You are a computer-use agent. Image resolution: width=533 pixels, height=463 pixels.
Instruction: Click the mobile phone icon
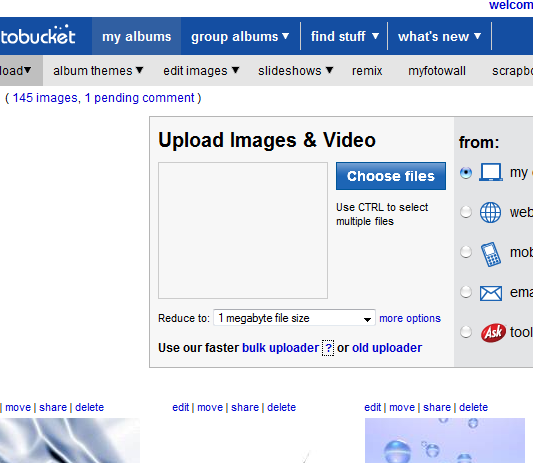491,254
